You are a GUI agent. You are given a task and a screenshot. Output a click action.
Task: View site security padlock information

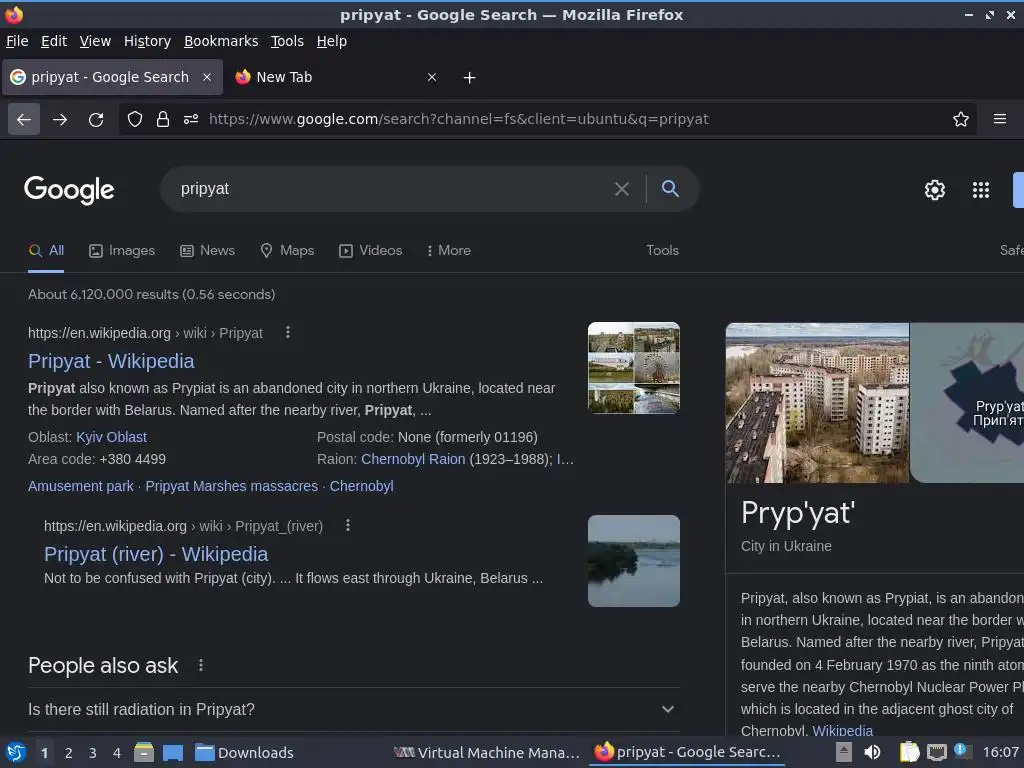[x=163, y=120]
